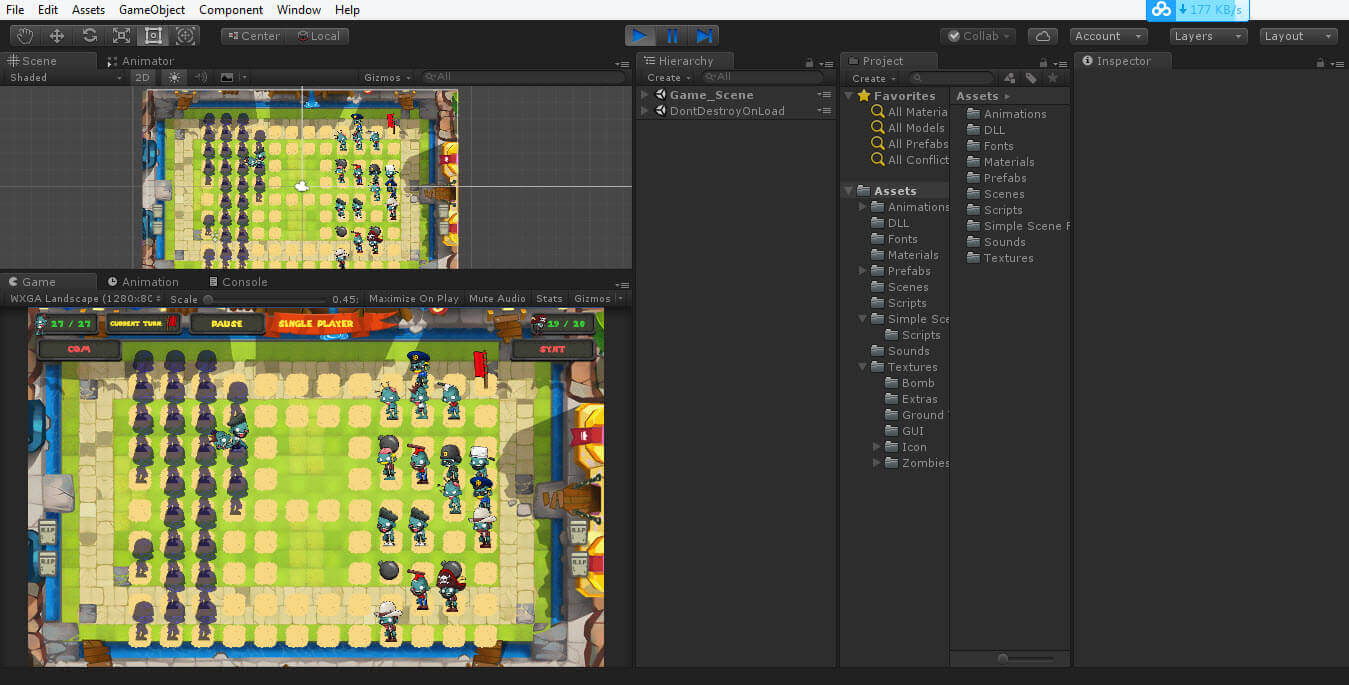Toggle scene audio speaker icon

(200, 77)
